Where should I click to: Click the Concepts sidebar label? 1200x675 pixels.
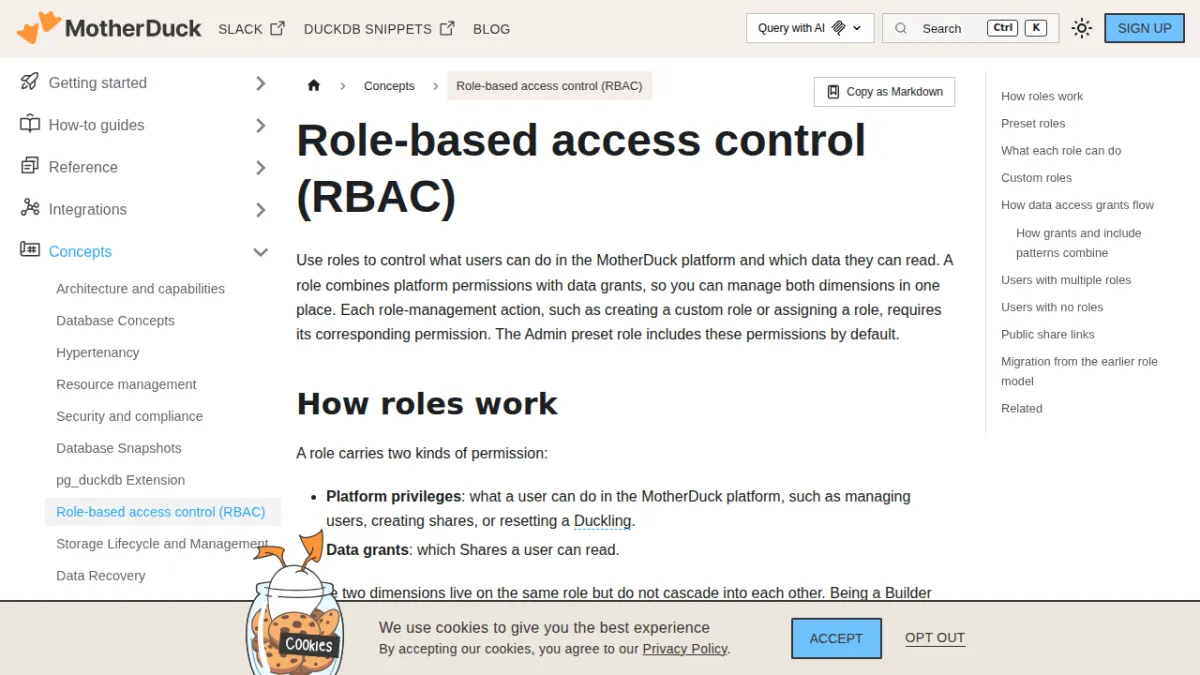point(80,252)
